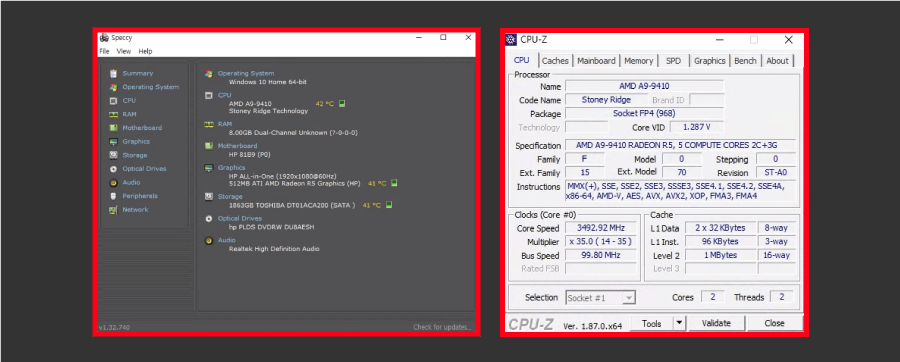The height and width of the screenshot is (362, 900).
Task: Click the RAM icon in Speccy sidebar
Action: coord(113,114)
